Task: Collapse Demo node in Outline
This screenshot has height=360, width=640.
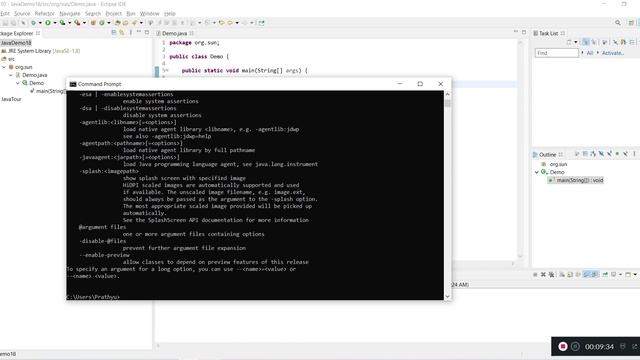Action: pos(537,172)
